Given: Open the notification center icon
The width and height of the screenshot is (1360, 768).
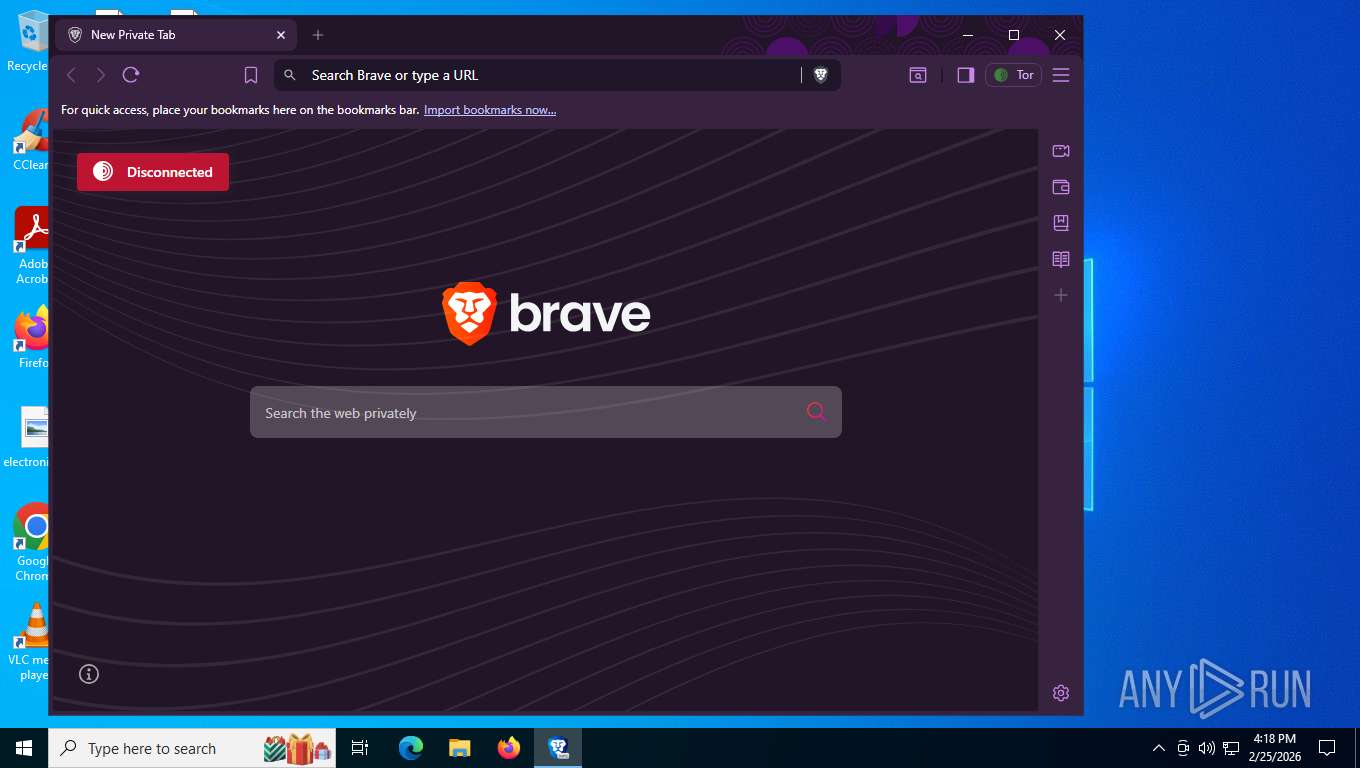Looking at the screenshot, I should click(1327, 748).
